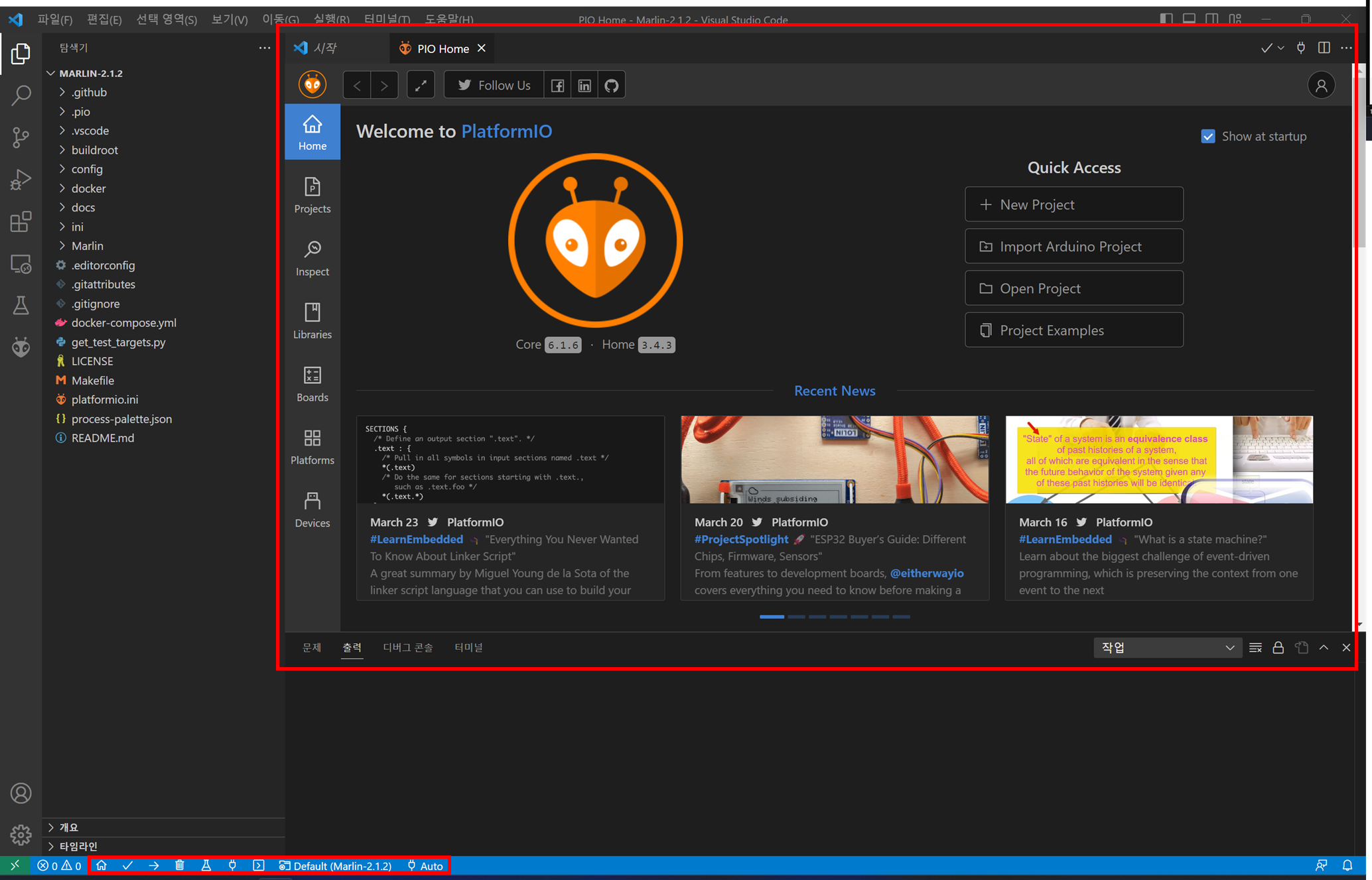Open Inspect section in PIO sidebar
Image resolution: width=1372 pixels, height=880 pixels.
coord(312,258)
